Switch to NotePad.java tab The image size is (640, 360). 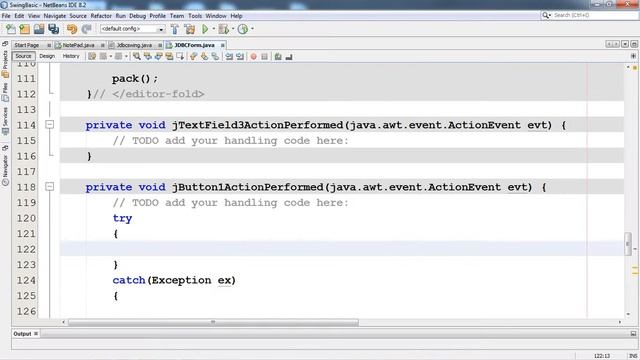[79, 45]
